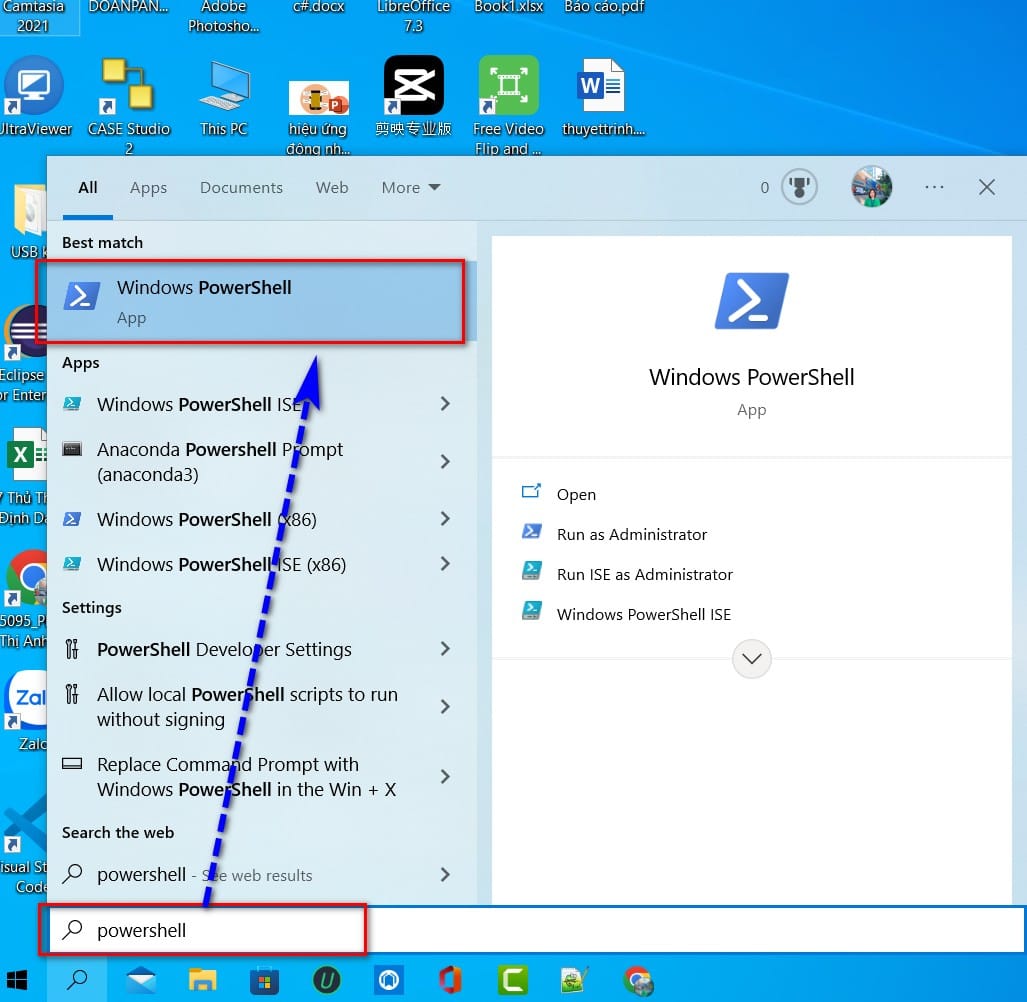Expand Anaconda Powershell Prompt arrow
1027x1002 pixels.
[x=445, y=462]
